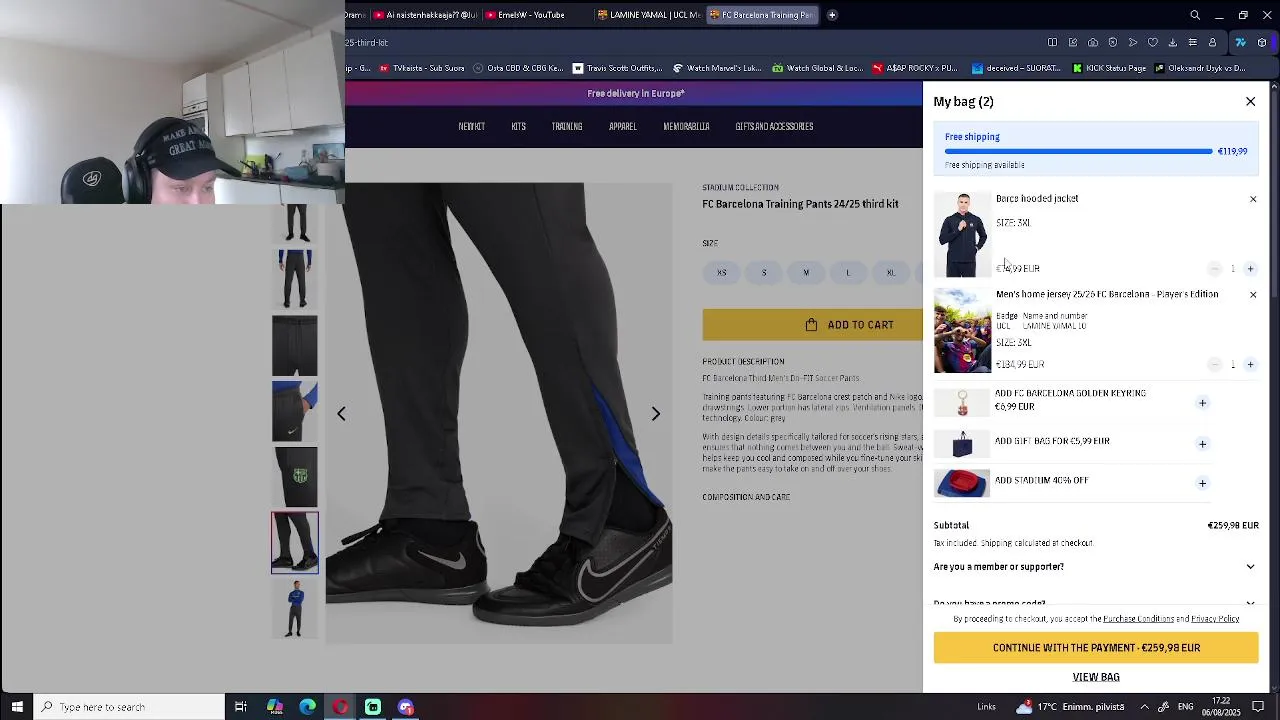Open the Purchase Conditions link
1280x720 pixels.
pyautogui.click(x=1138, y=619)
